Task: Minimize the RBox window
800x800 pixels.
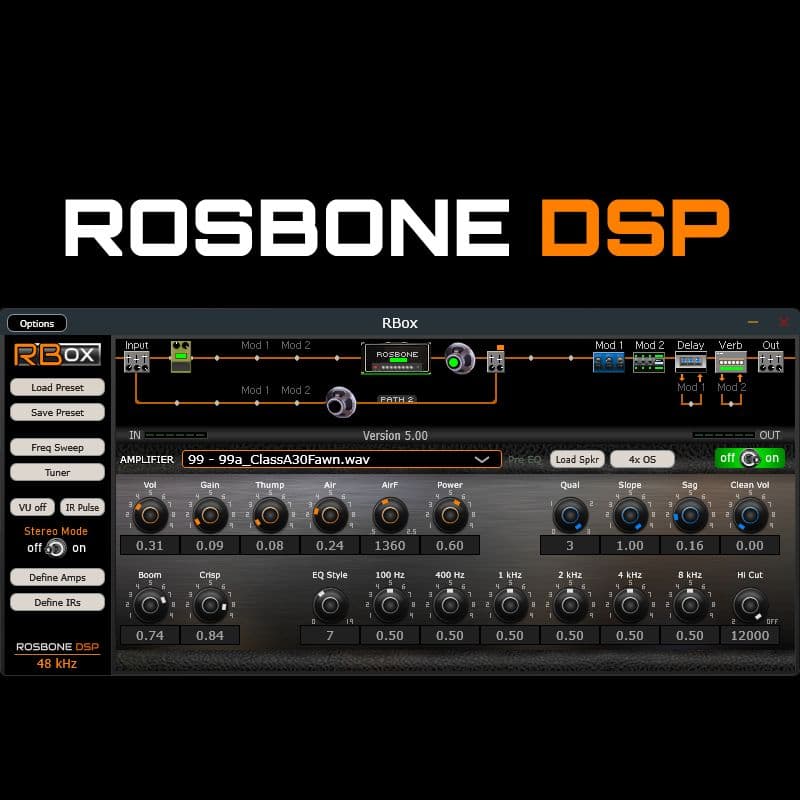Action: [x=753, y=322]
